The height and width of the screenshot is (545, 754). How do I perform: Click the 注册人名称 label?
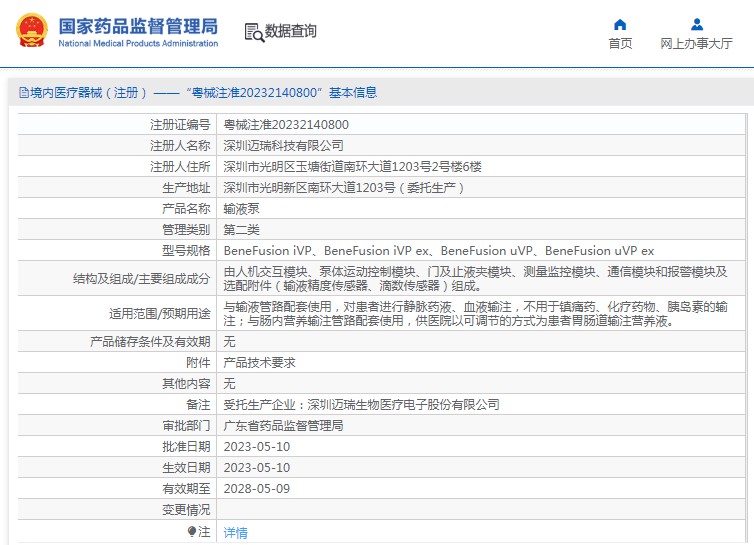tap(180, 145)
